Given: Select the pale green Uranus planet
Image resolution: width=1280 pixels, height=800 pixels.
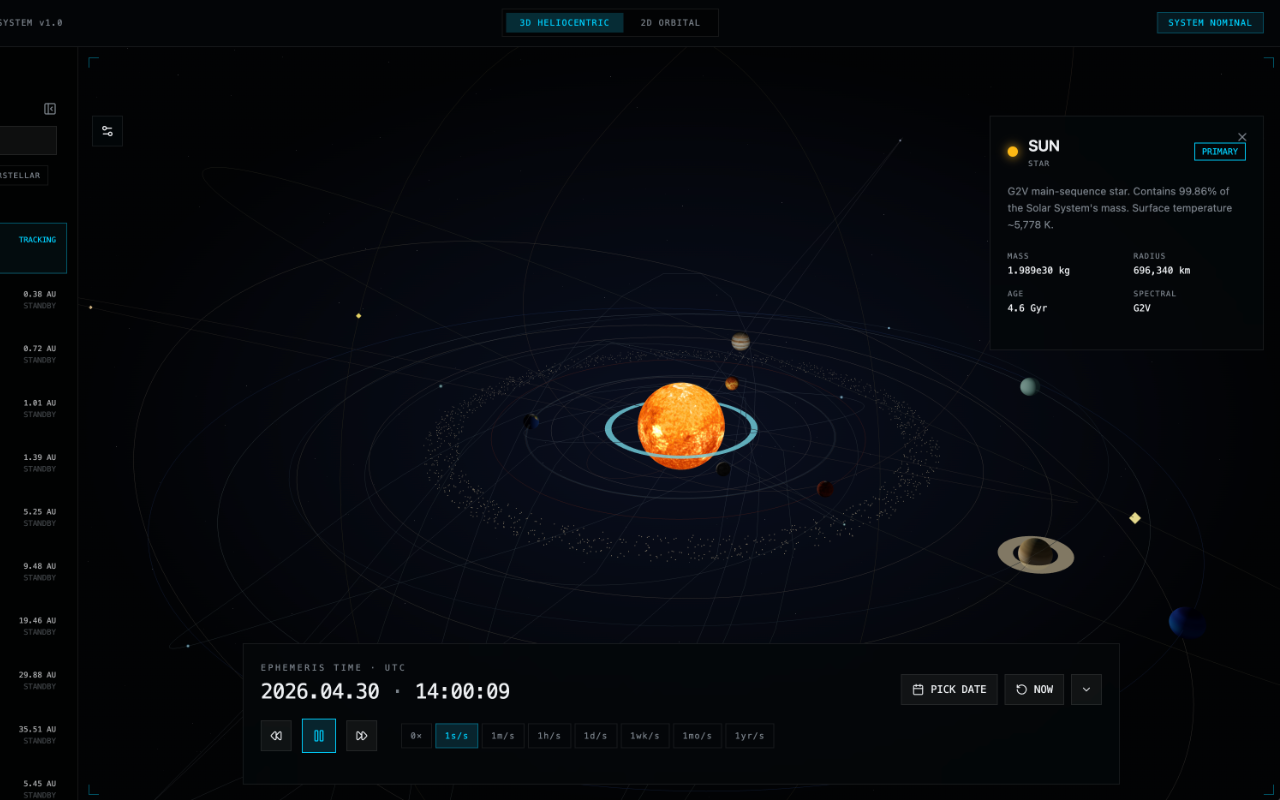Looking at the screenshot, I should point(1029,387).
